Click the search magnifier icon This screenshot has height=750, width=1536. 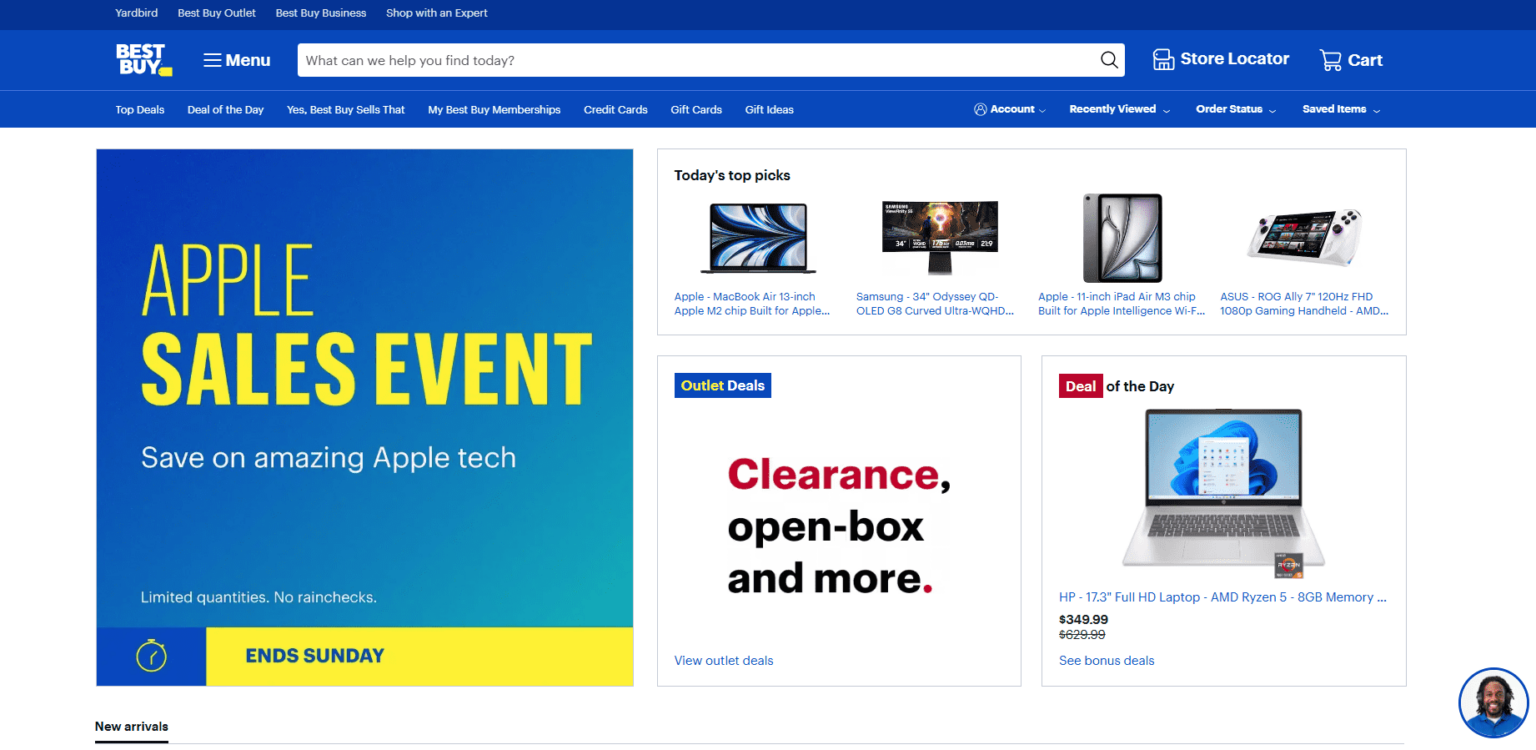point(1109,60)
